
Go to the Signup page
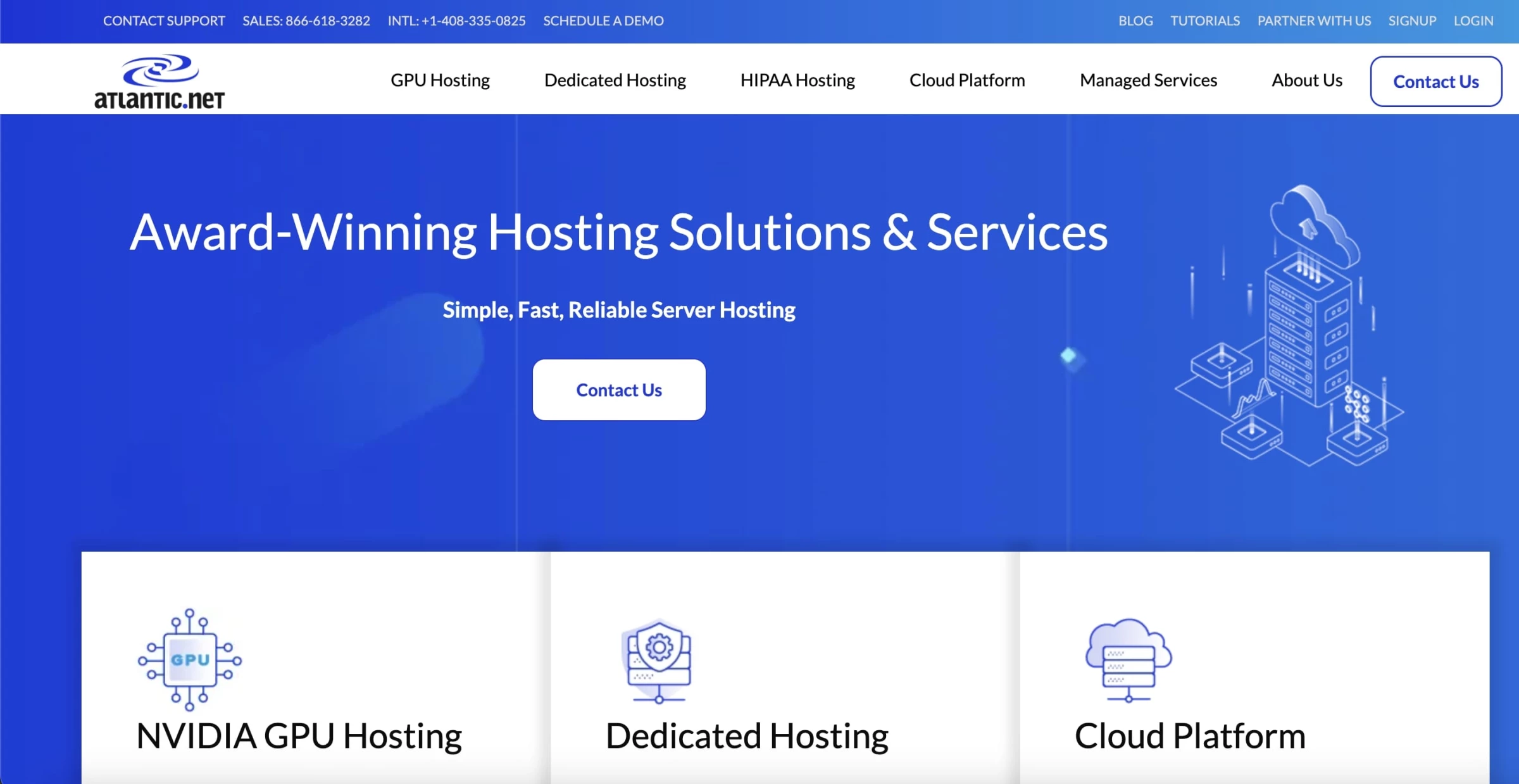pyautogui.click(x=1412, y=21)
